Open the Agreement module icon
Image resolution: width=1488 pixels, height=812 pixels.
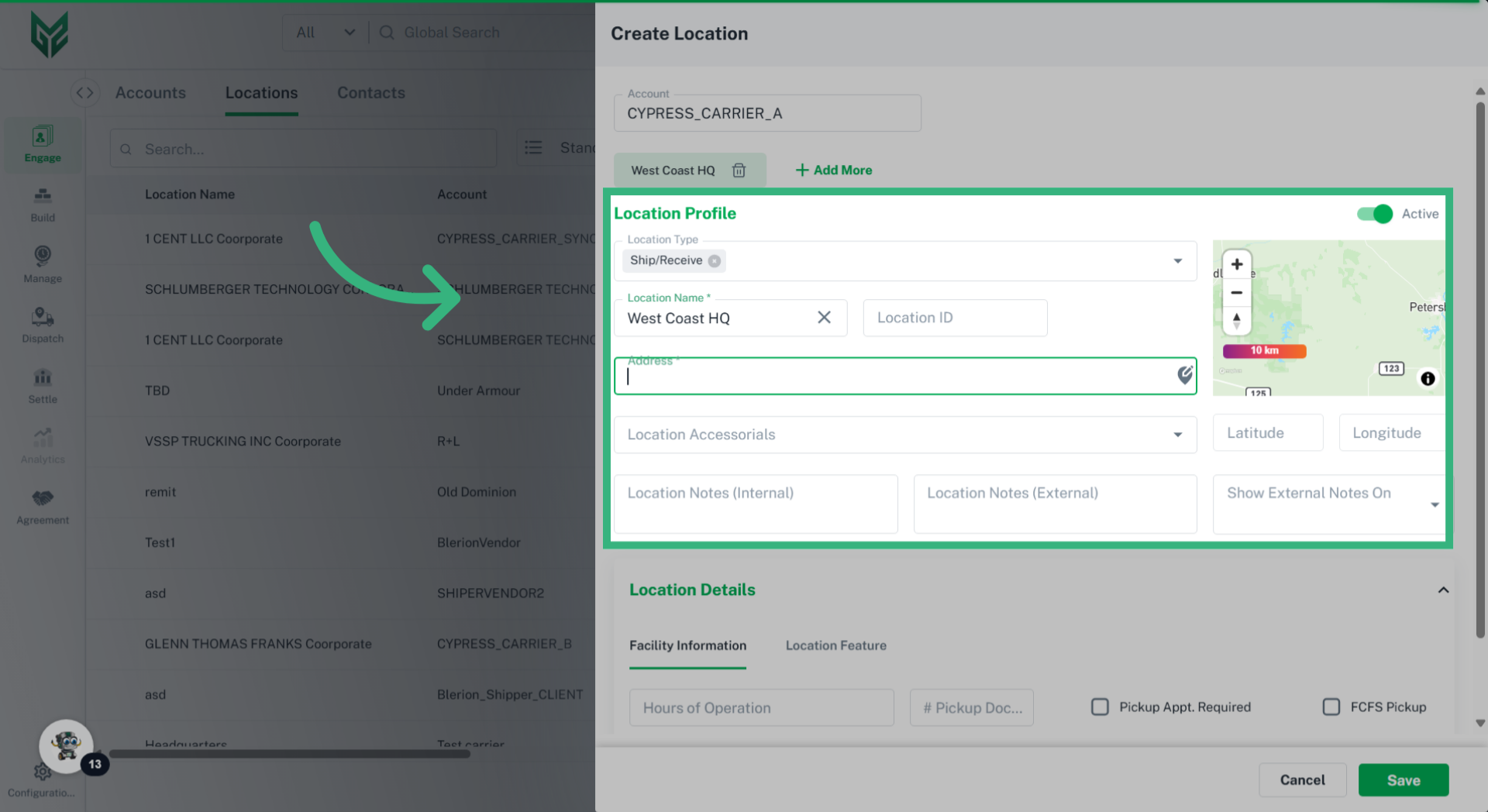click(x=42, y=505)
